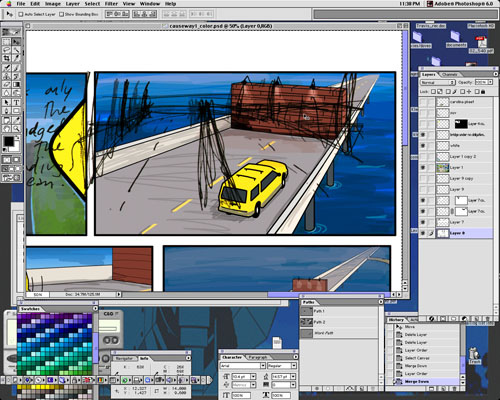Select the Eraser tool

(6, 85)
